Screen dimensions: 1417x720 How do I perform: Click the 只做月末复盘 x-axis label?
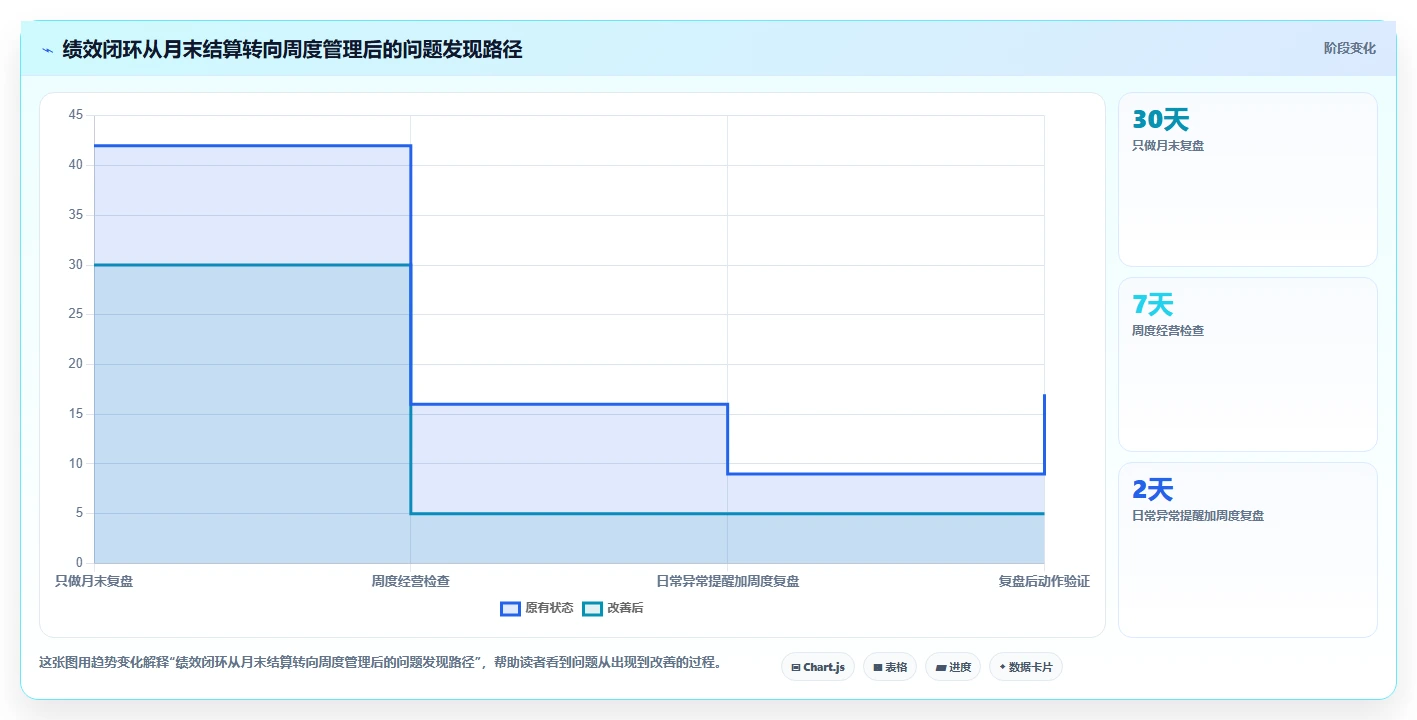click(94, 581)
